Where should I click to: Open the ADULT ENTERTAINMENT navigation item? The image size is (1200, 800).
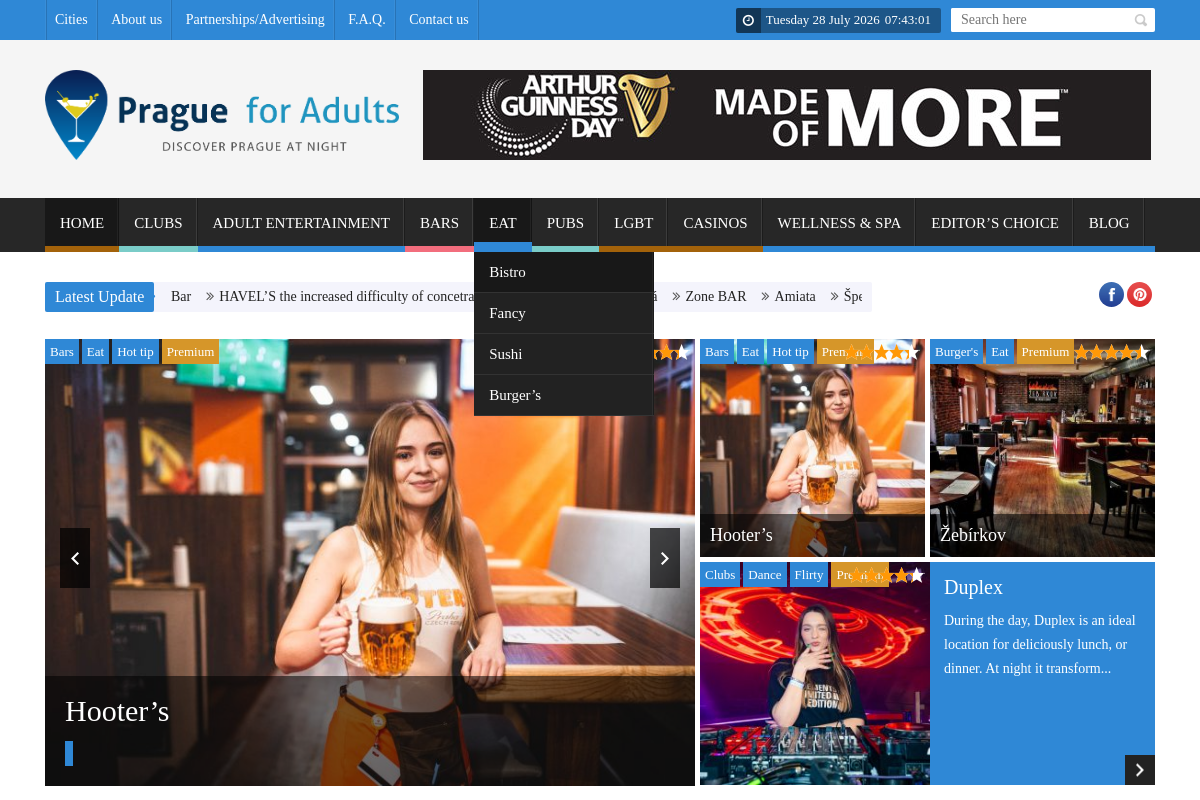[x=301, y=223]
